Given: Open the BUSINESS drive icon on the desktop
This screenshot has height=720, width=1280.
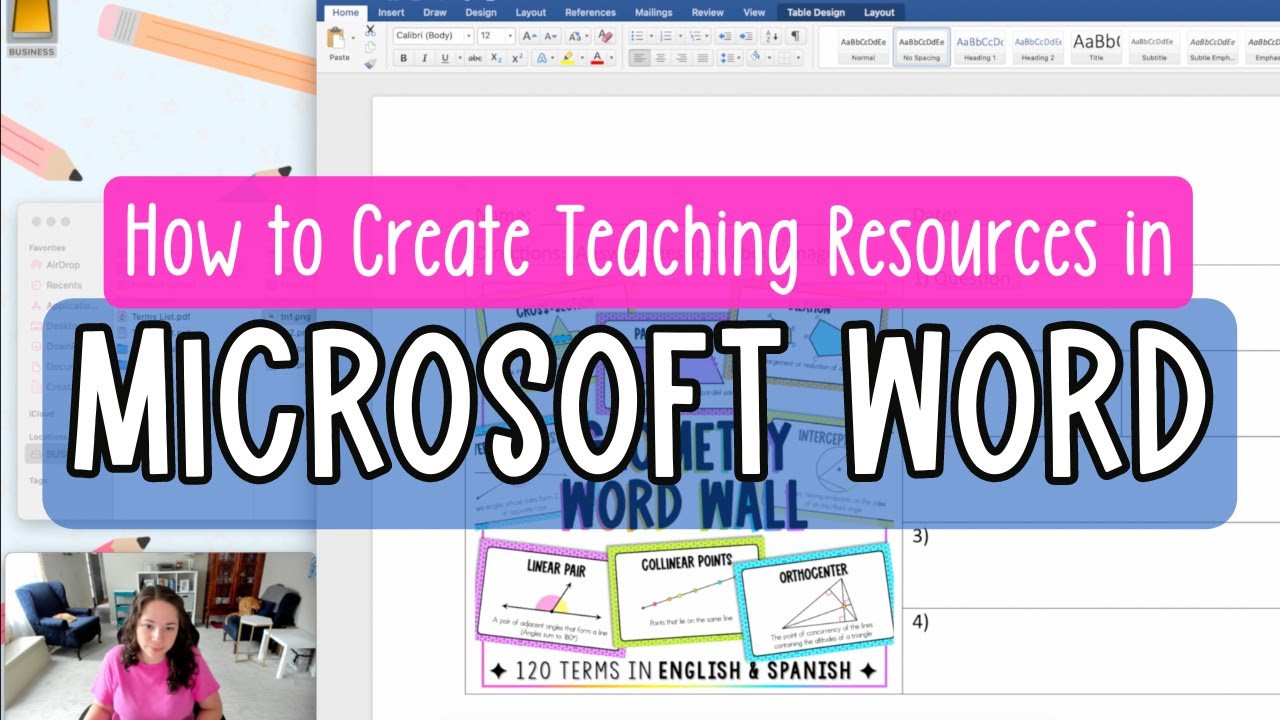Looking at the screenshot, I should [x=31, y=28].
